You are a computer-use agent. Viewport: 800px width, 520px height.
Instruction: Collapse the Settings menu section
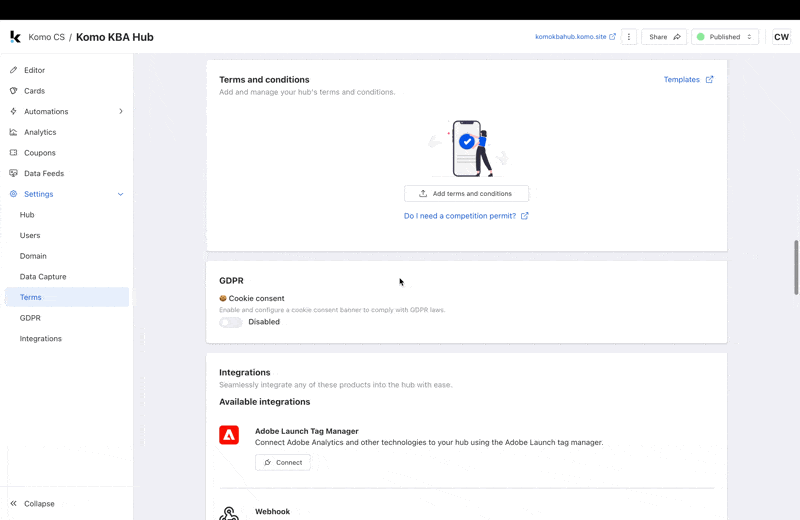121,194
